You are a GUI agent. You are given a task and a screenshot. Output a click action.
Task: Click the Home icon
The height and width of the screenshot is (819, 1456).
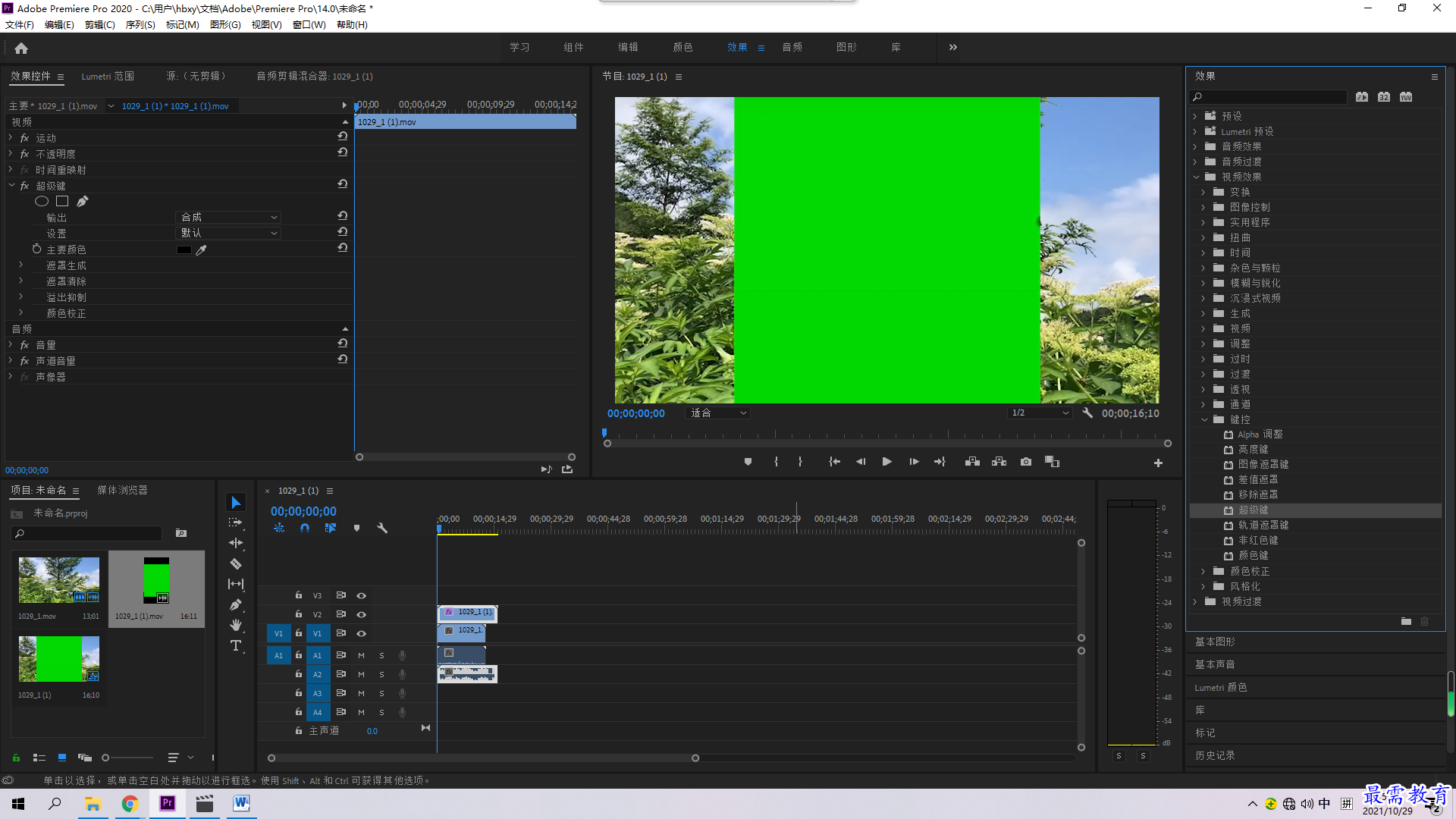(21, 48)
